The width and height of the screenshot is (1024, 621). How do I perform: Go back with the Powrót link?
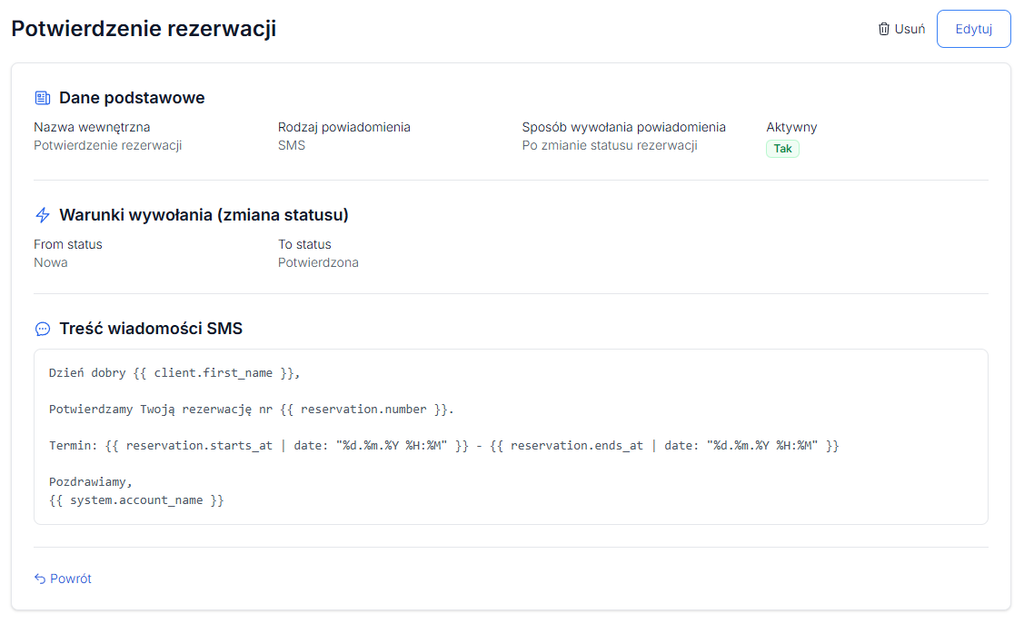(63, 579)
